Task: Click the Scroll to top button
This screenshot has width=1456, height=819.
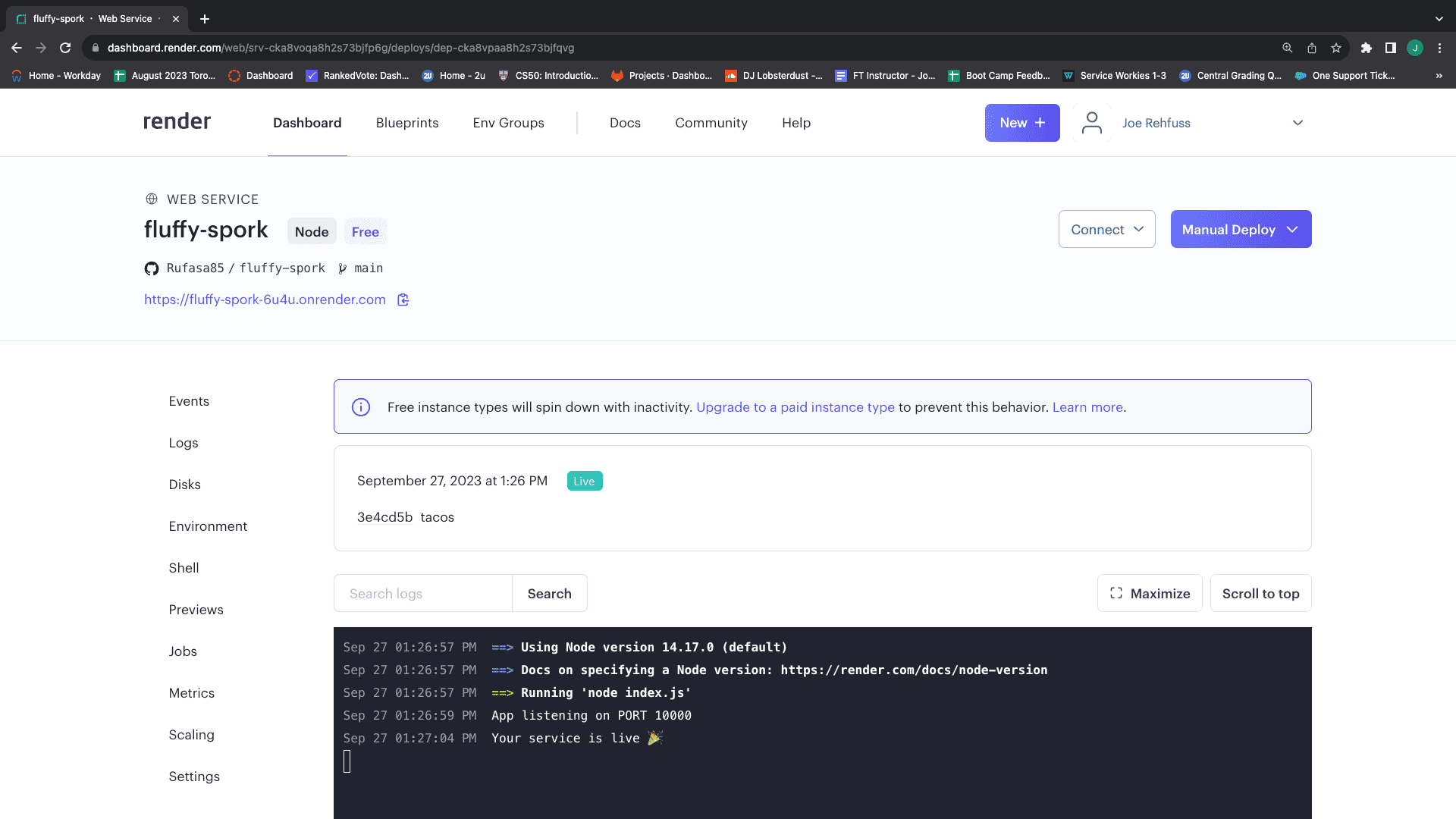Action: [1260, 593]
